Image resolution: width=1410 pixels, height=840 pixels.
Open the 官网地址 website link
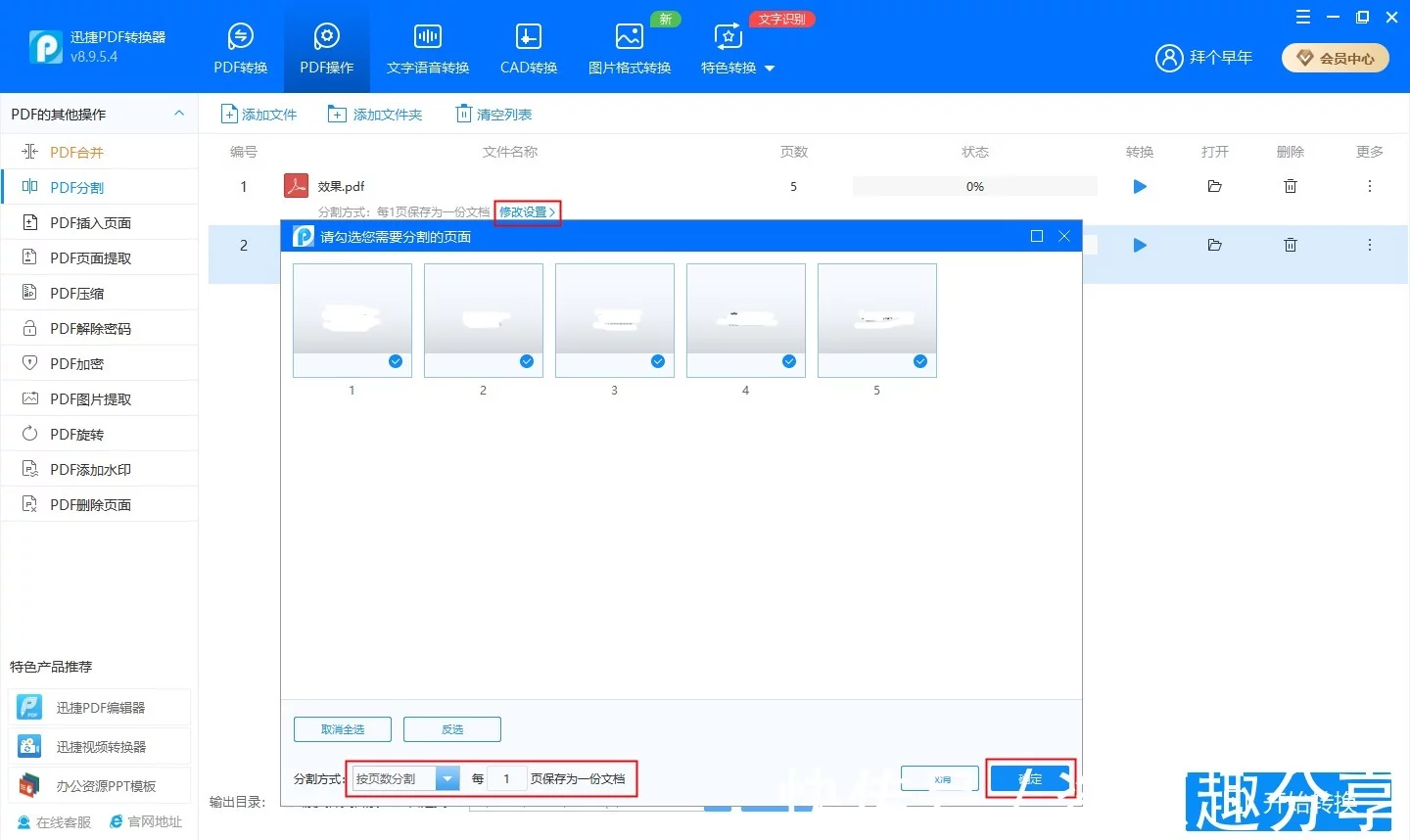(146, 822)
